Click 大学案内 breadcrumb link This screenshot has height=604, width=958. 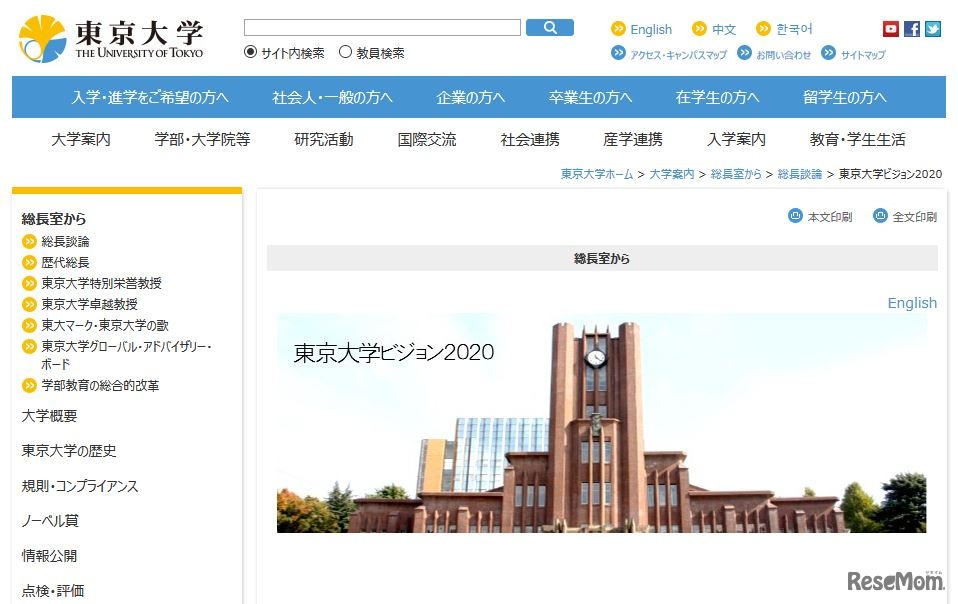671,174
